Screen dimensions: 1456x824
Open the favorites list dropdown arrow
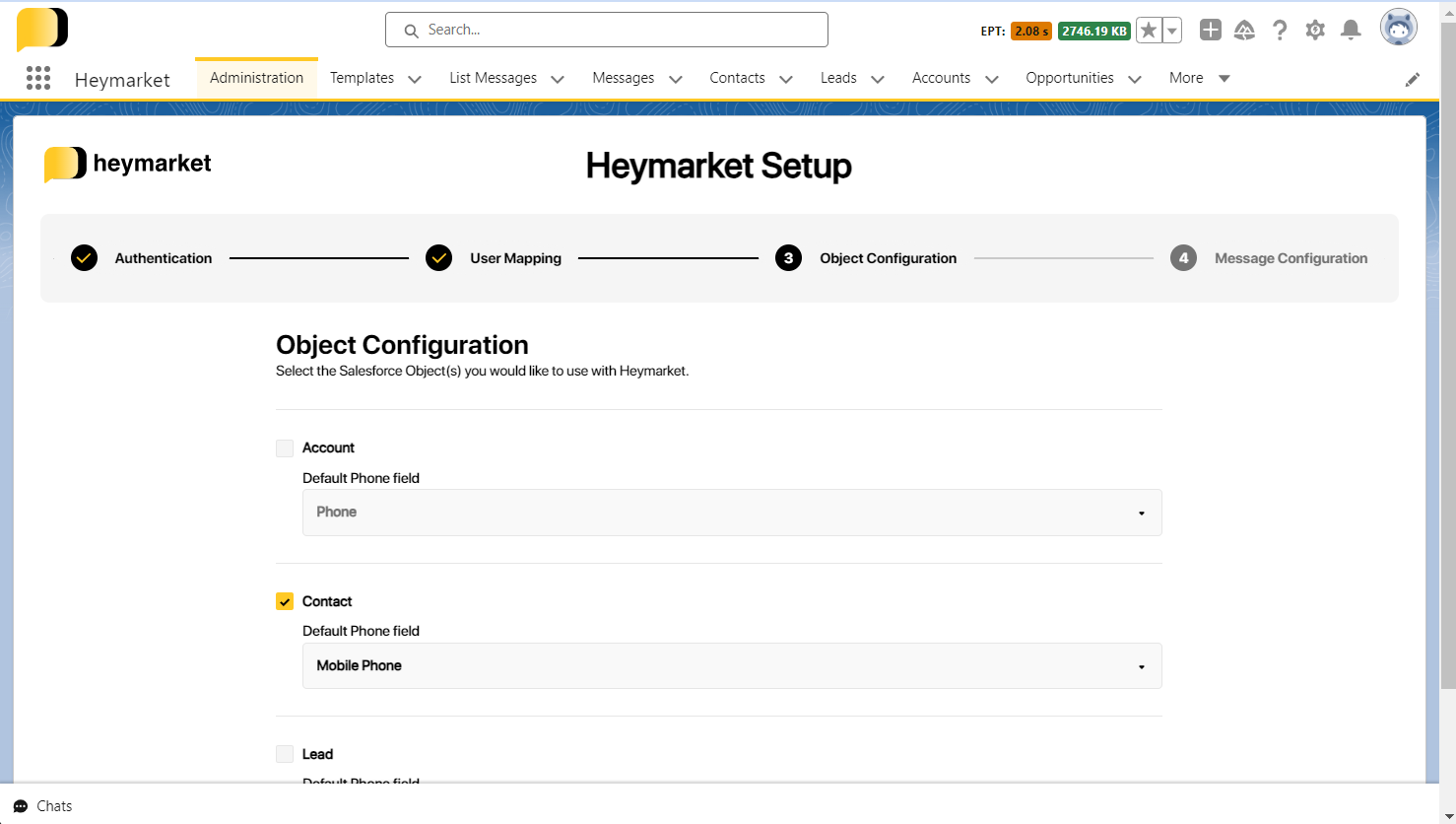coord(1172,31)
